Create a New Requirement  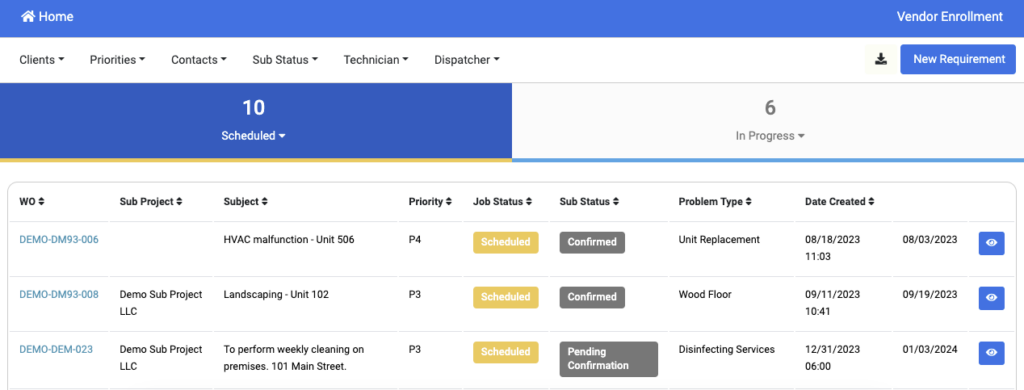tap(958, 59)
